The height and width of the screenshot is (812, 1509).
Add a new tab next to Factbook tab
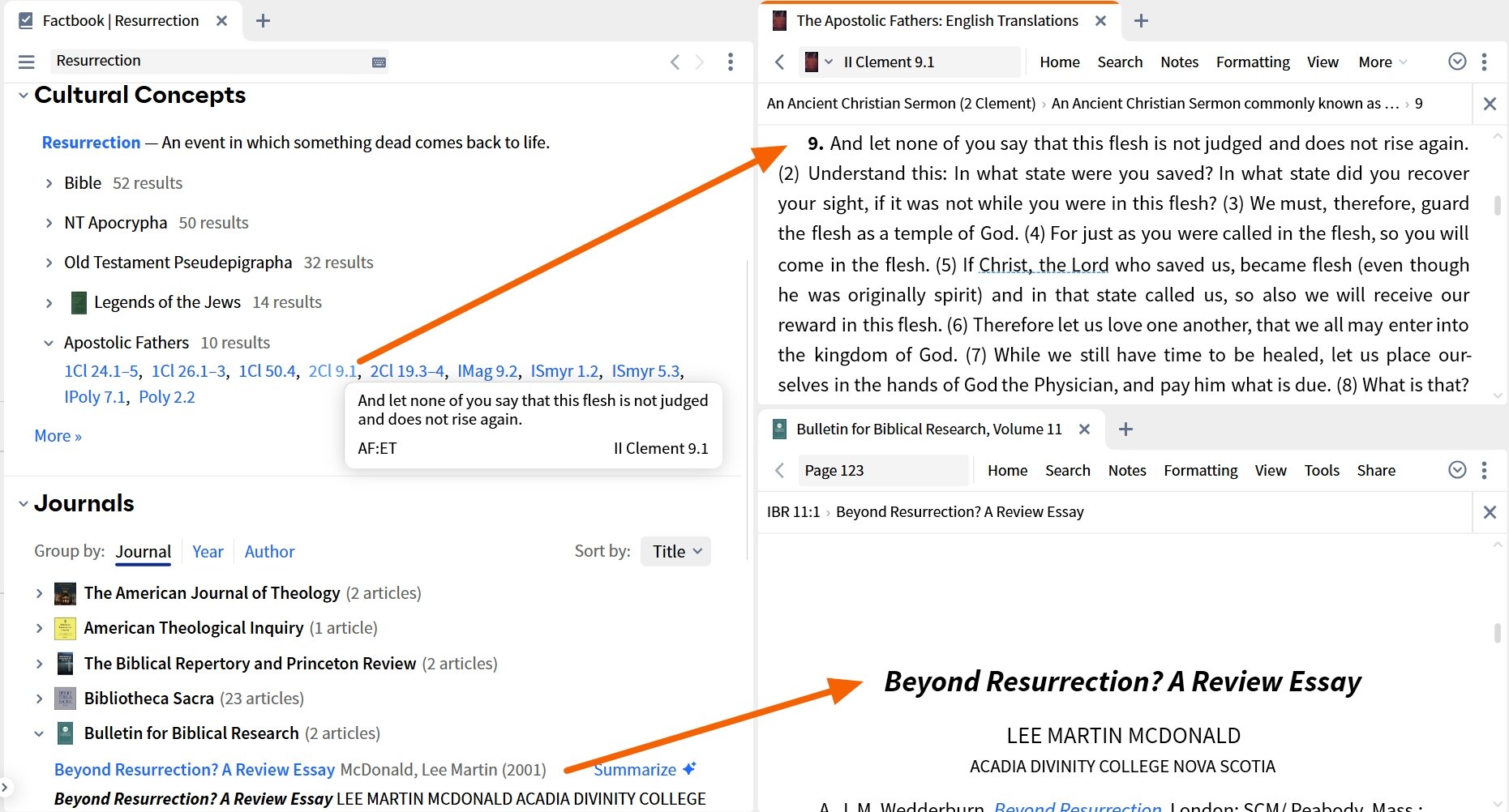(263, 21)
